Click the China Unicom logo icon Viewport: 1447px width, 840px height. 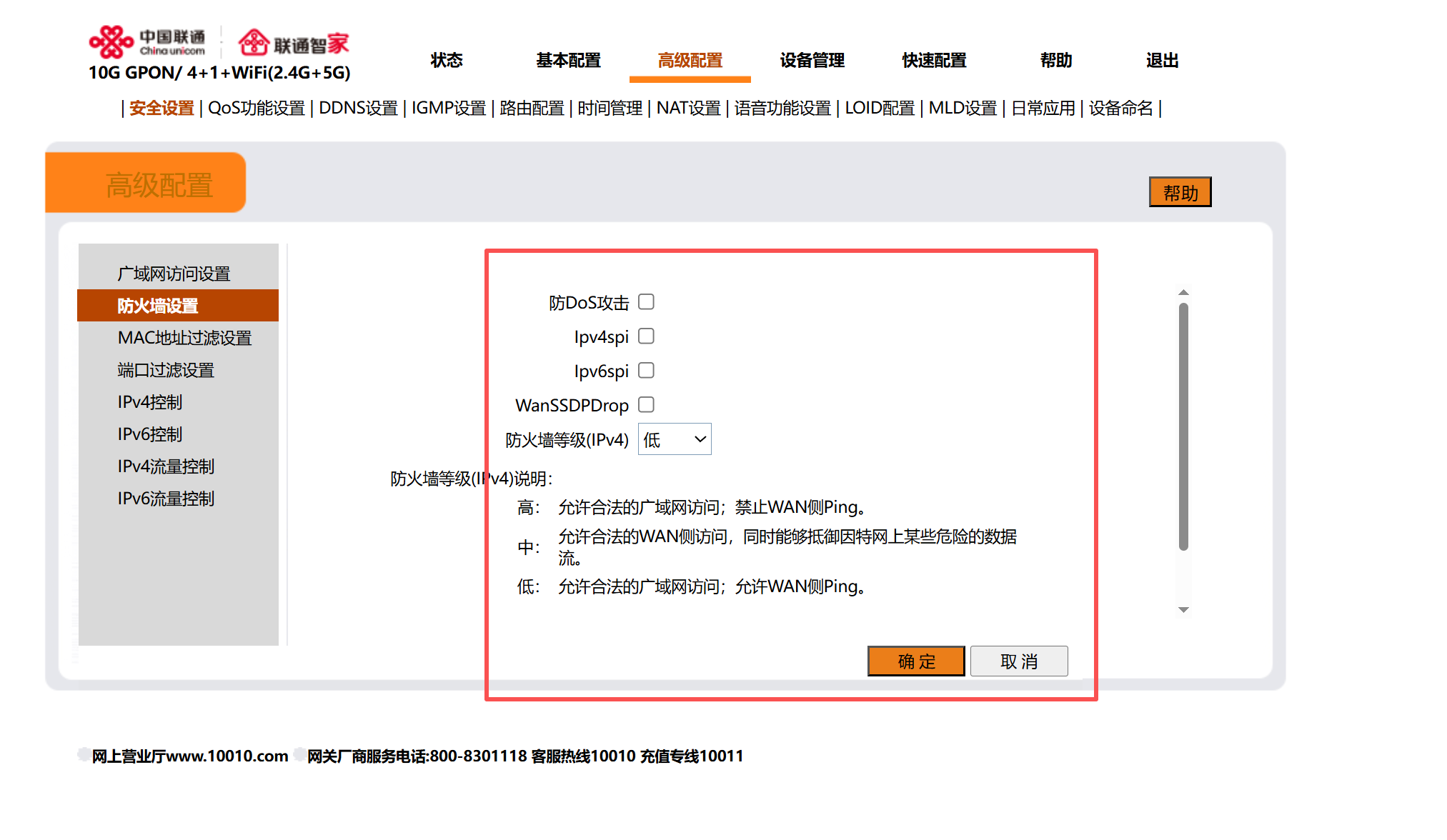111,42
